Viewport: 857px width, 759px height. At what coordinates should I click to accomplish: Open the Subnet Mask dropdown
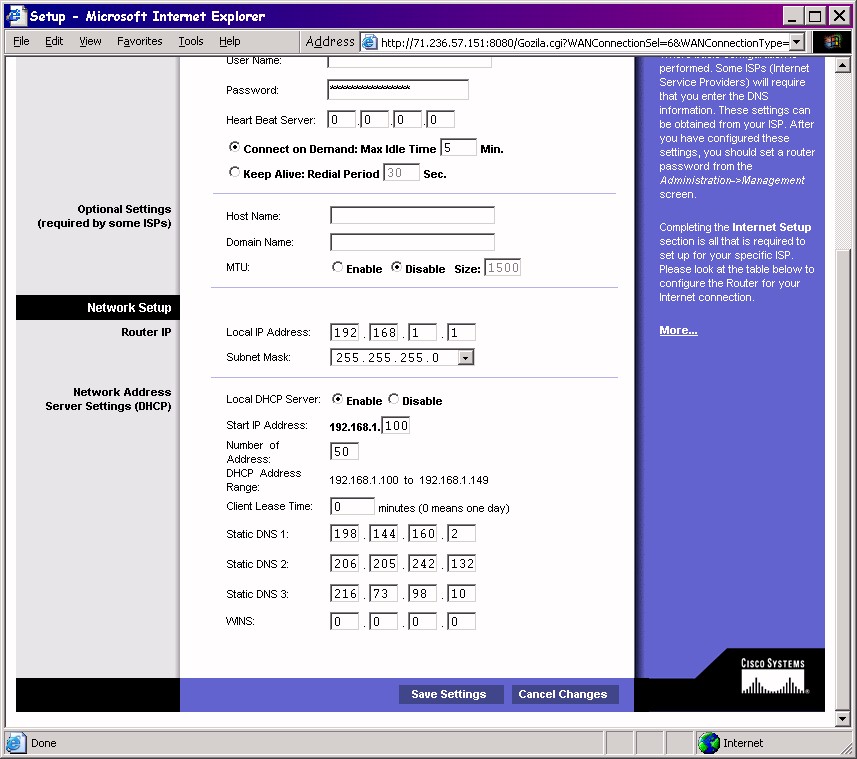(466, 357)
